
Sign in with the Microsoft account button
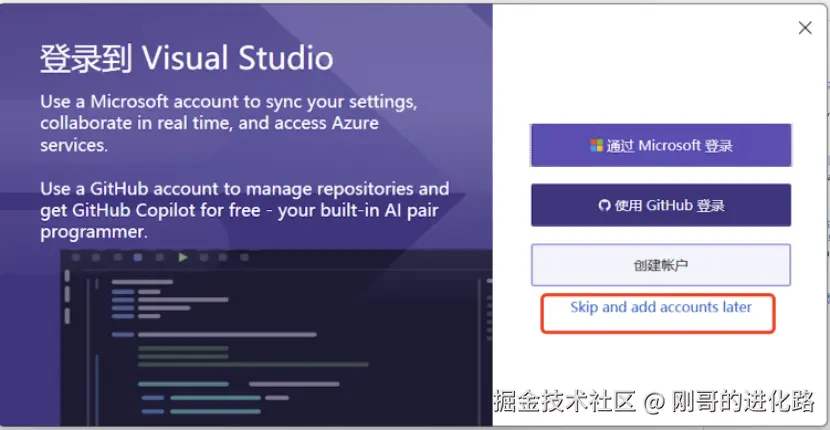click(x=661, y=146)
